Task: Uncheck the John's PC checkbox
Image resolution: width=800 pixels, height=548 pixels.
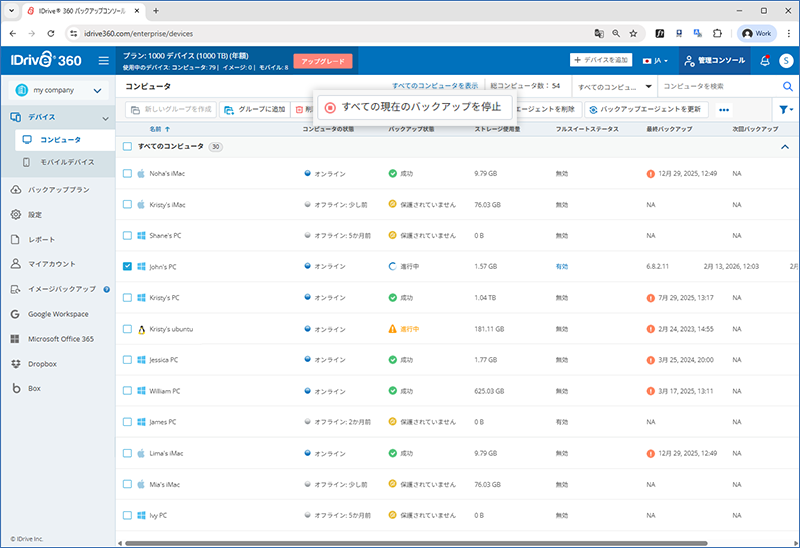Action: point(127,267)
